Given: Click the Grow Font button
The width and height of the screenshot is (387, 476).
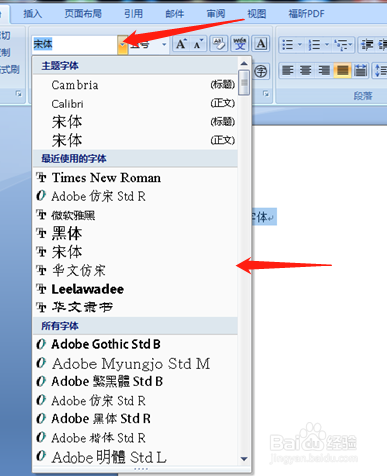Looking at the screenshot, I should (181, 44).
